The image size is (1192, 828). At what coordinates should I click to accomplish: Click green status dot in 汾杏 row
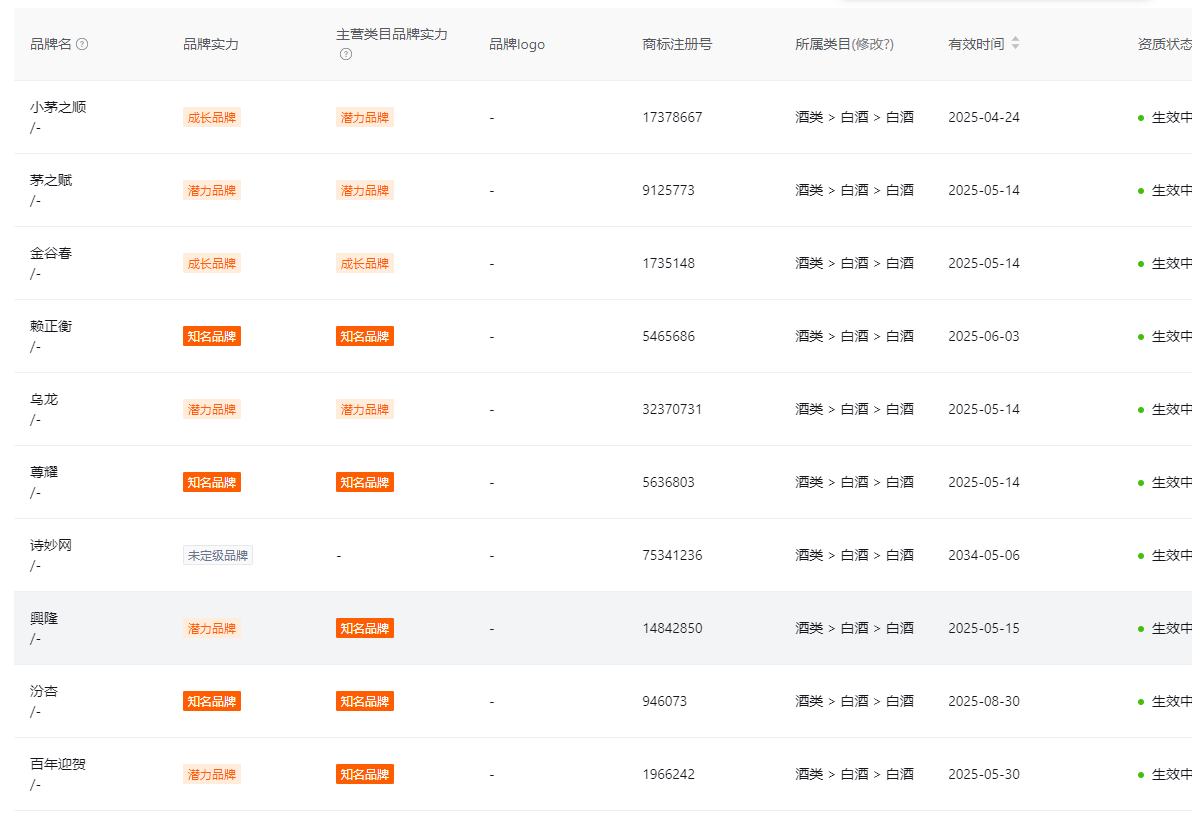point(1140,701)
